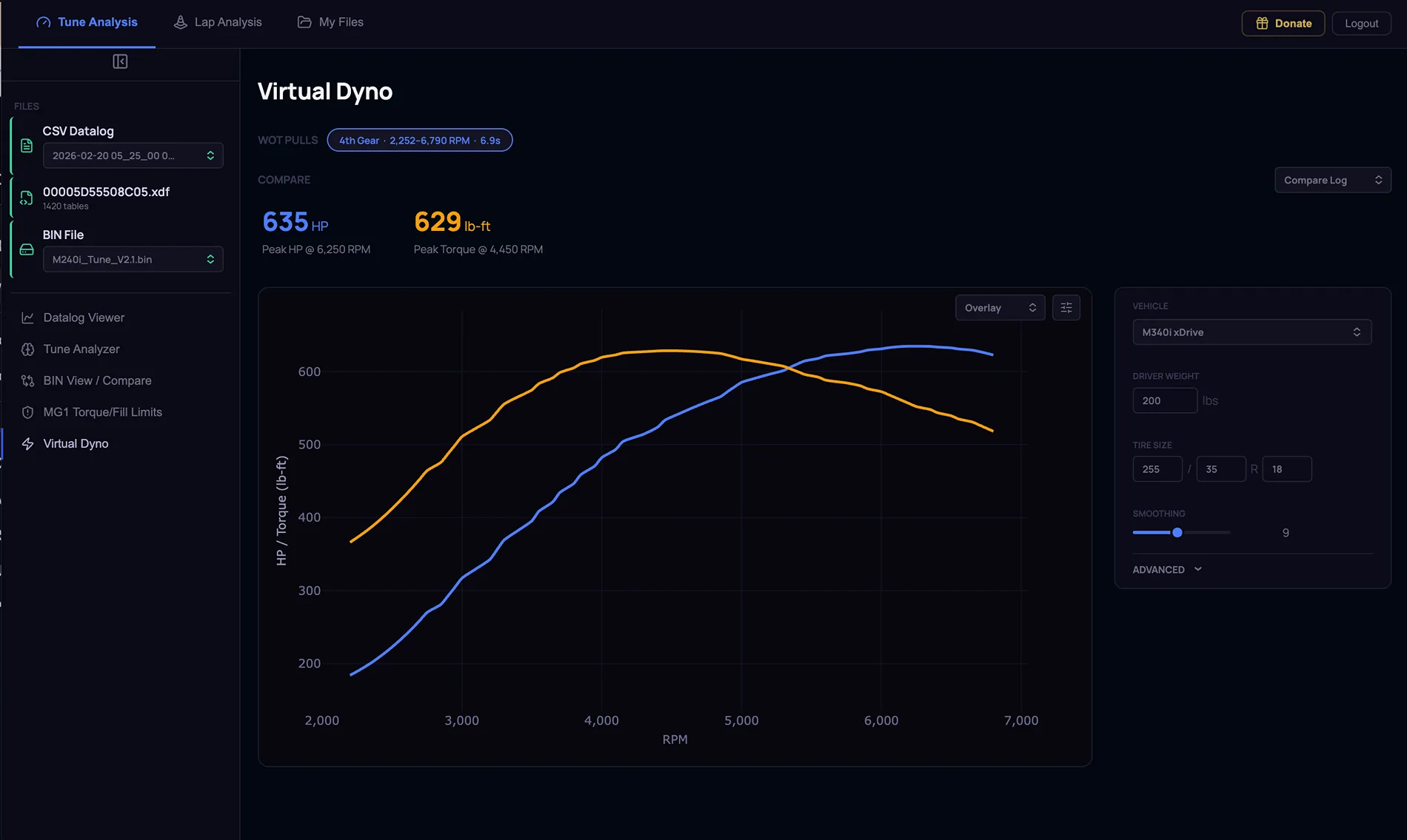Viewport: 1407px width, 840px height.
Task: Toggle the 4th Gear WOT pull chip
Action: pyautogui.click(x=420, y=140)
